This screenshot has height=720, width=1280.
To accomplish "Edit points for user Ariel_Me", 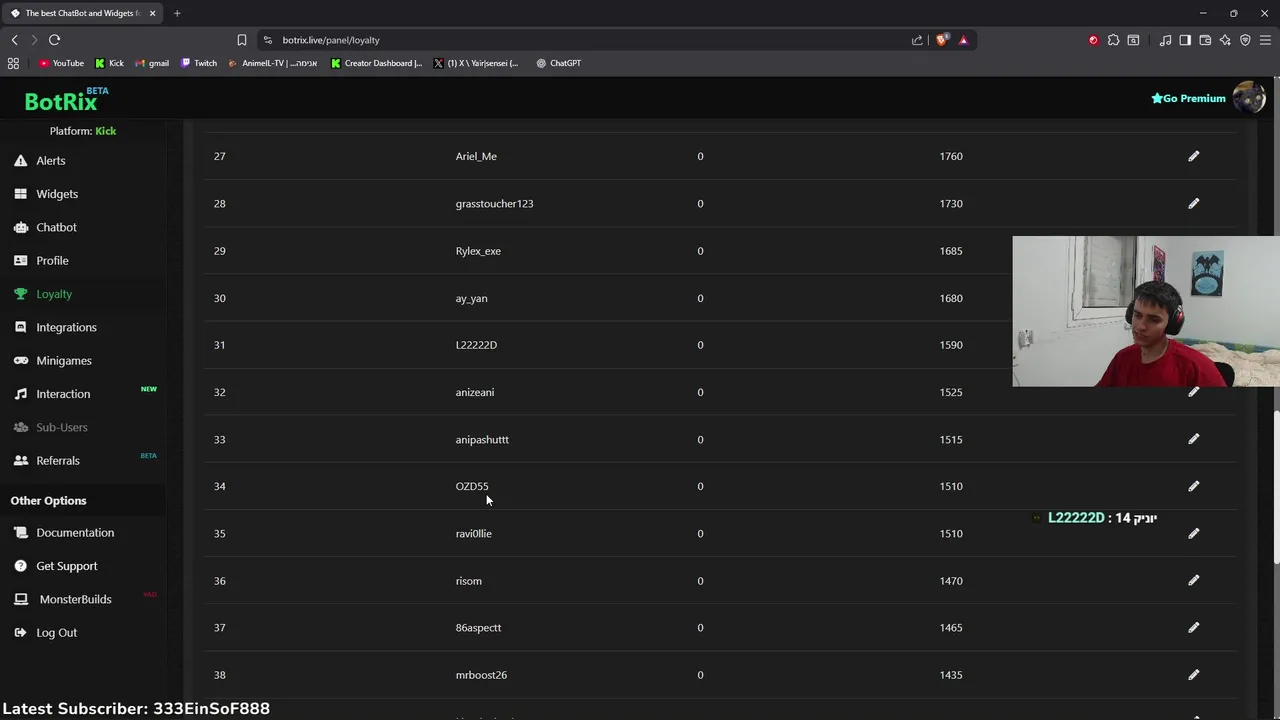I will tap(1193, 156).
